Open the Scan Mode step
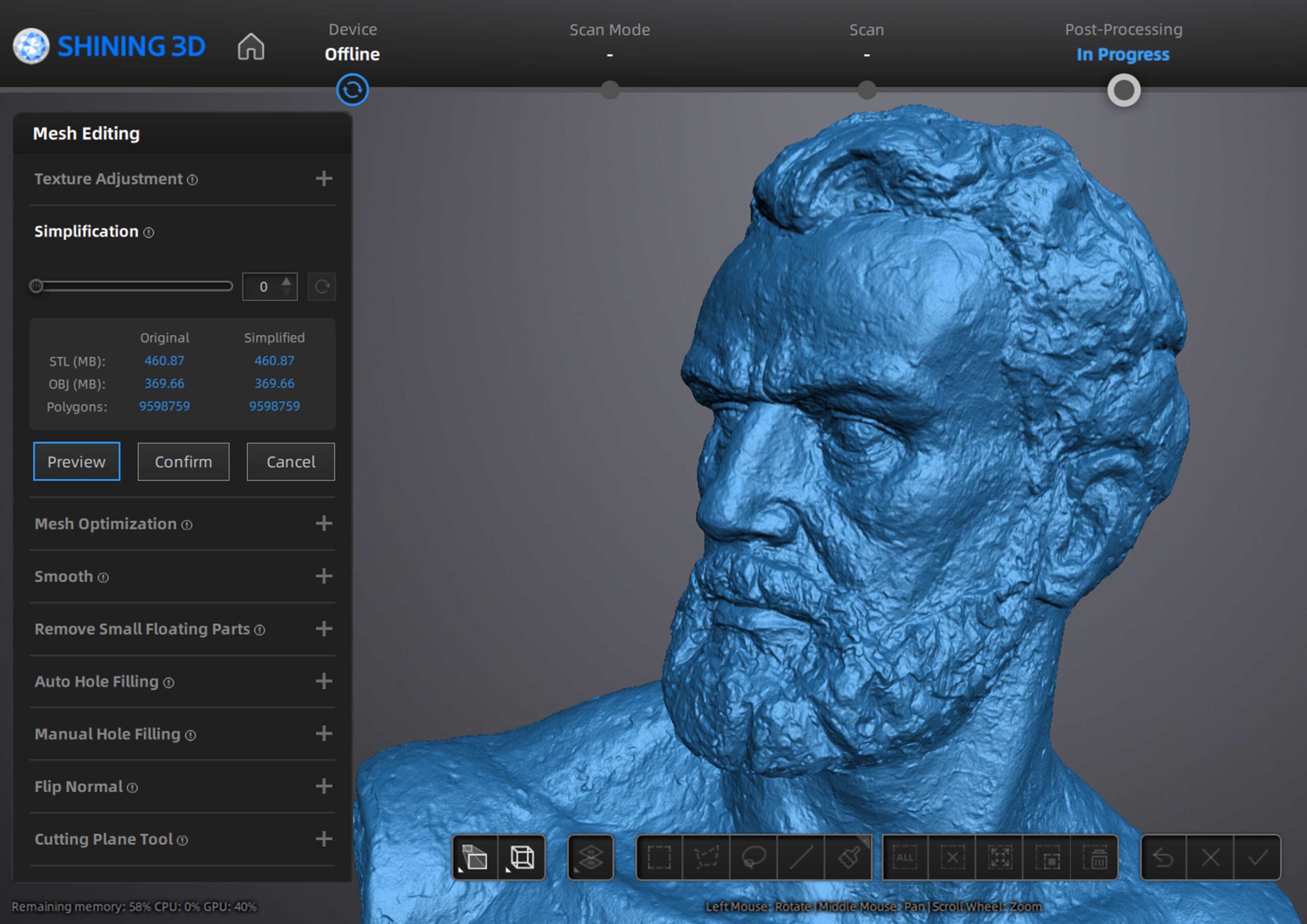Viewport: 1307px width, 924px height. 610,89
